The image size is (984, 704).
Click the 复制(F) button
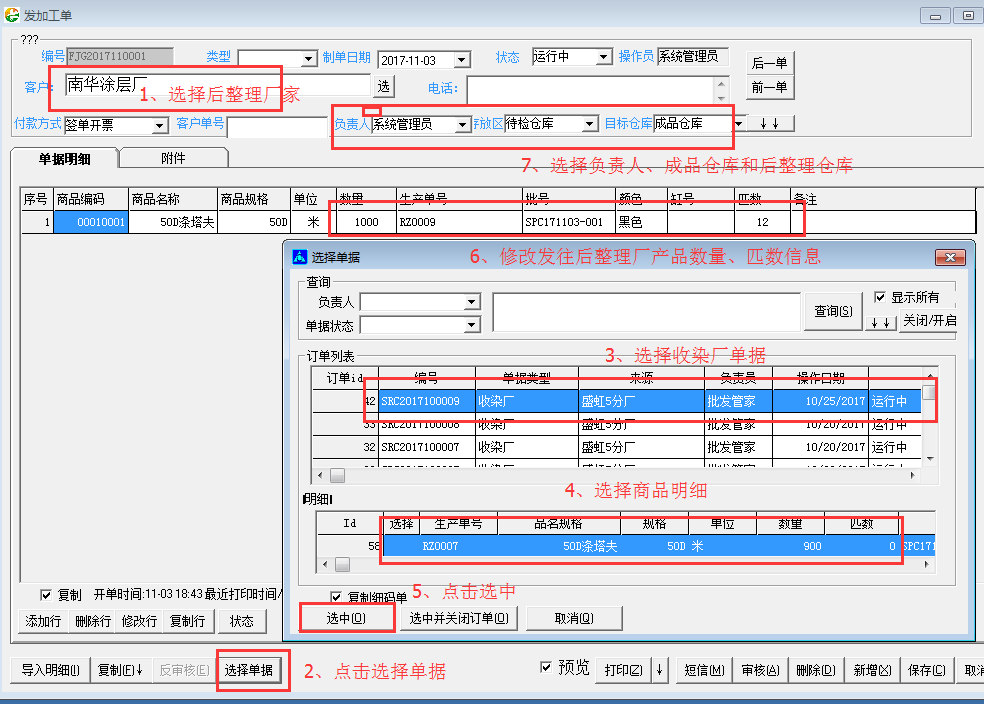point(120,670)
